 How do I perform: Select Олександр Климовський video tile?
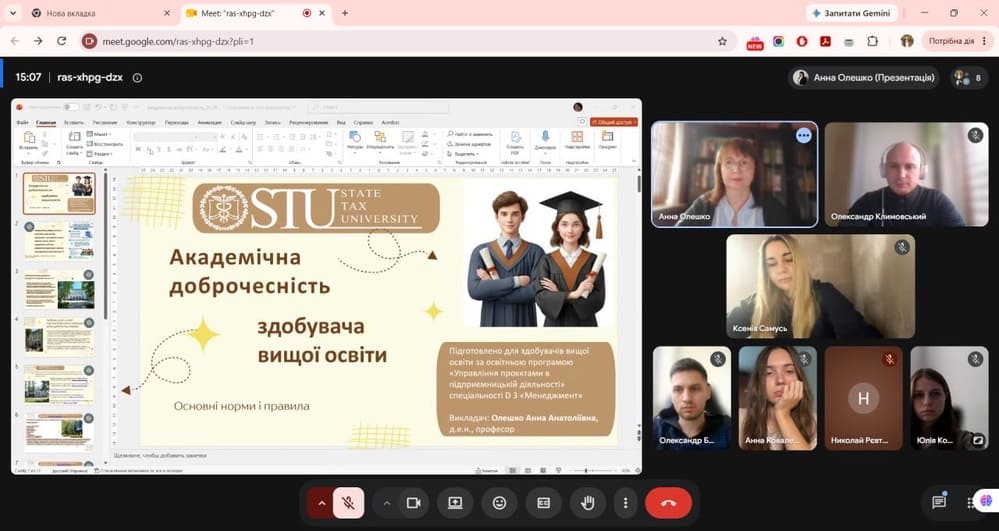click(x=906, y=174)
